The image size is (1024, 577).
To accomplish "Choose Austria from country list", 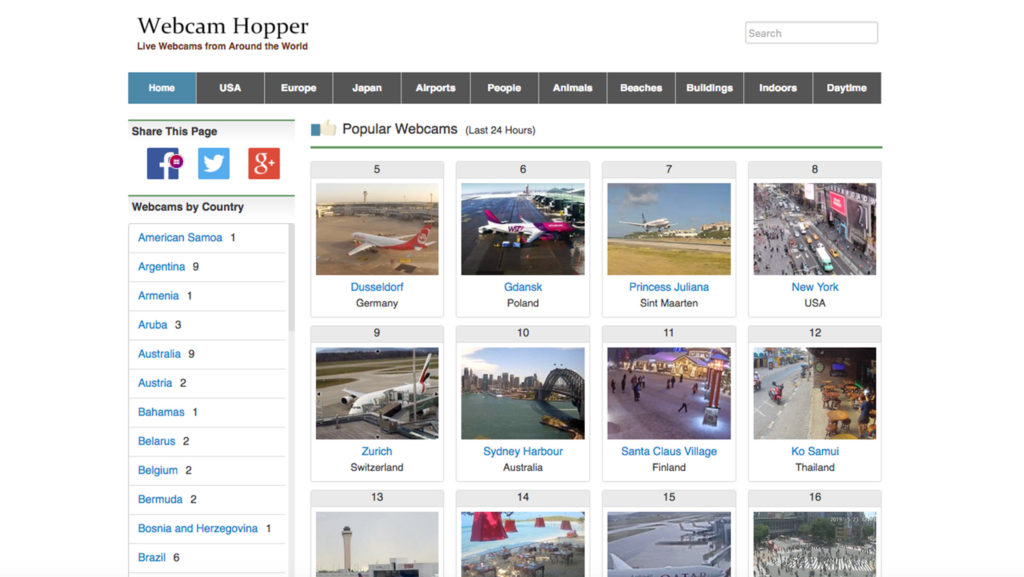I will click(x=155, y=383).
